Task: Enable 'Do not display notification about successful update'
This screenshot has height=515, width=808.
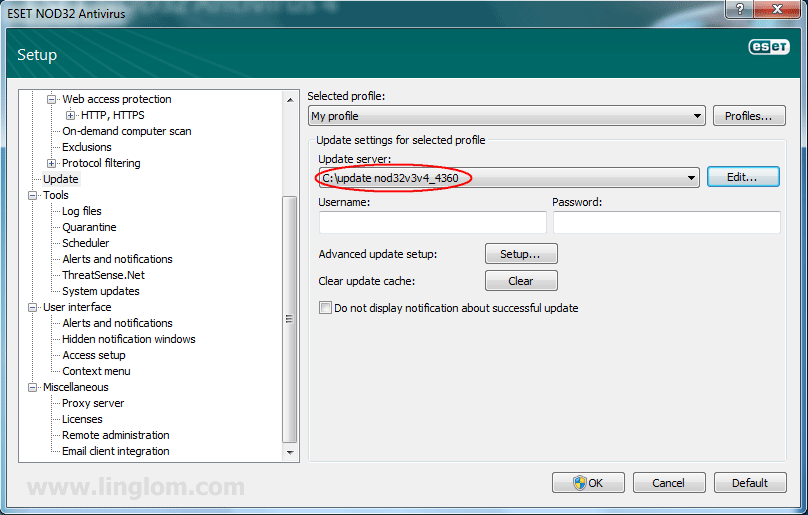Action: [x=325, y=308]
